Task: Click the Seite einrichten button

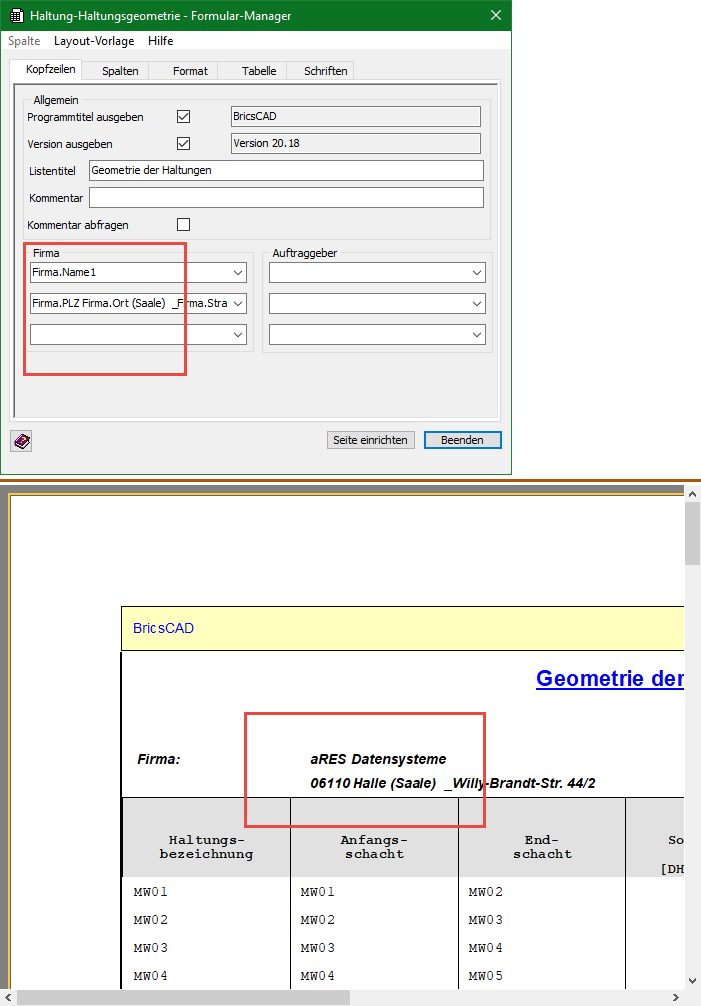Action: coord(370,440)
